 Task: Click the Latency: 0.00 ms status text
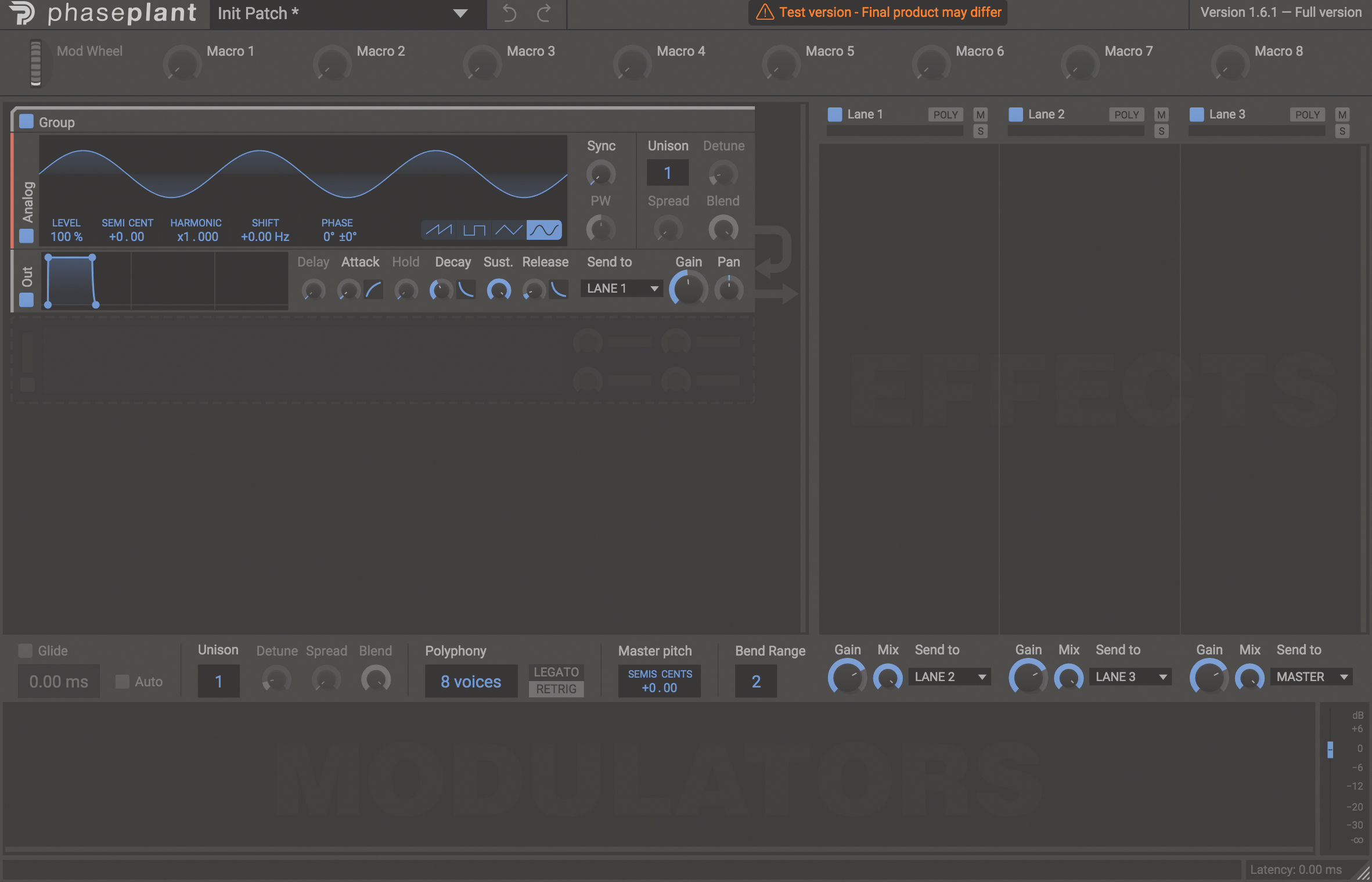(1296, 869)
